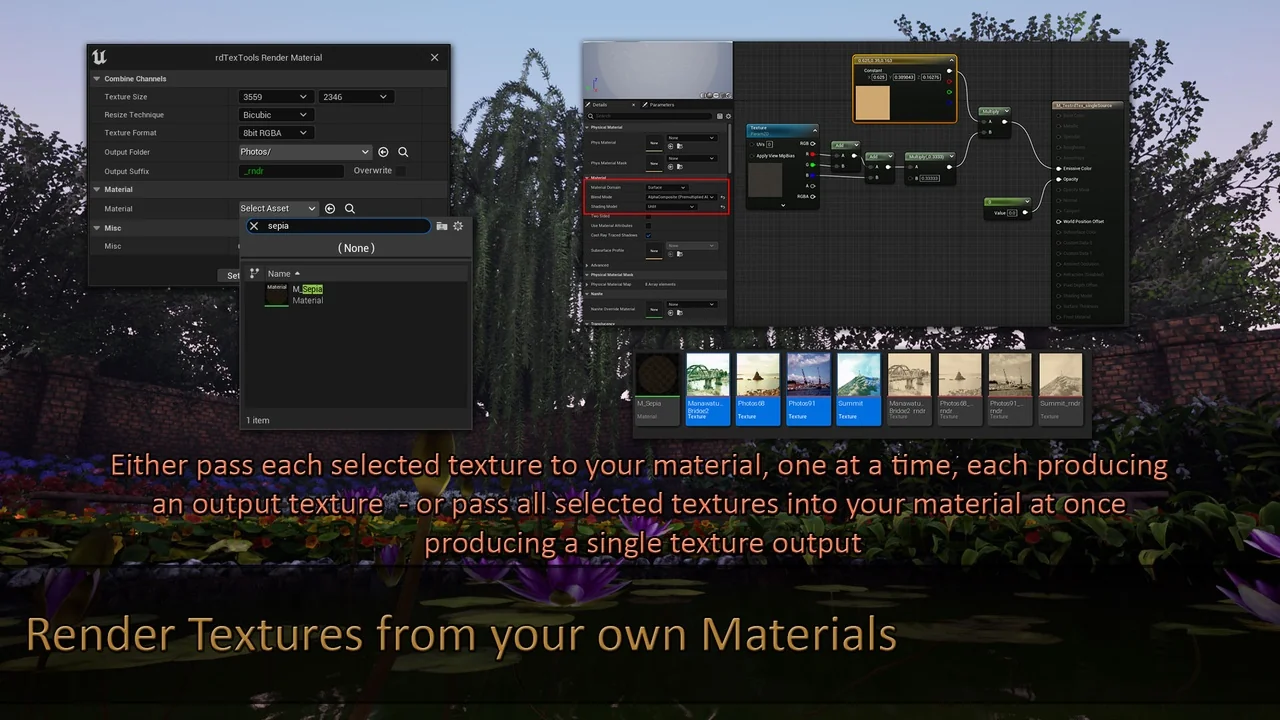Browse to Output Folder with magnifier icon
This screenshot has width=1280, height=720.
[x=403, y=152]
